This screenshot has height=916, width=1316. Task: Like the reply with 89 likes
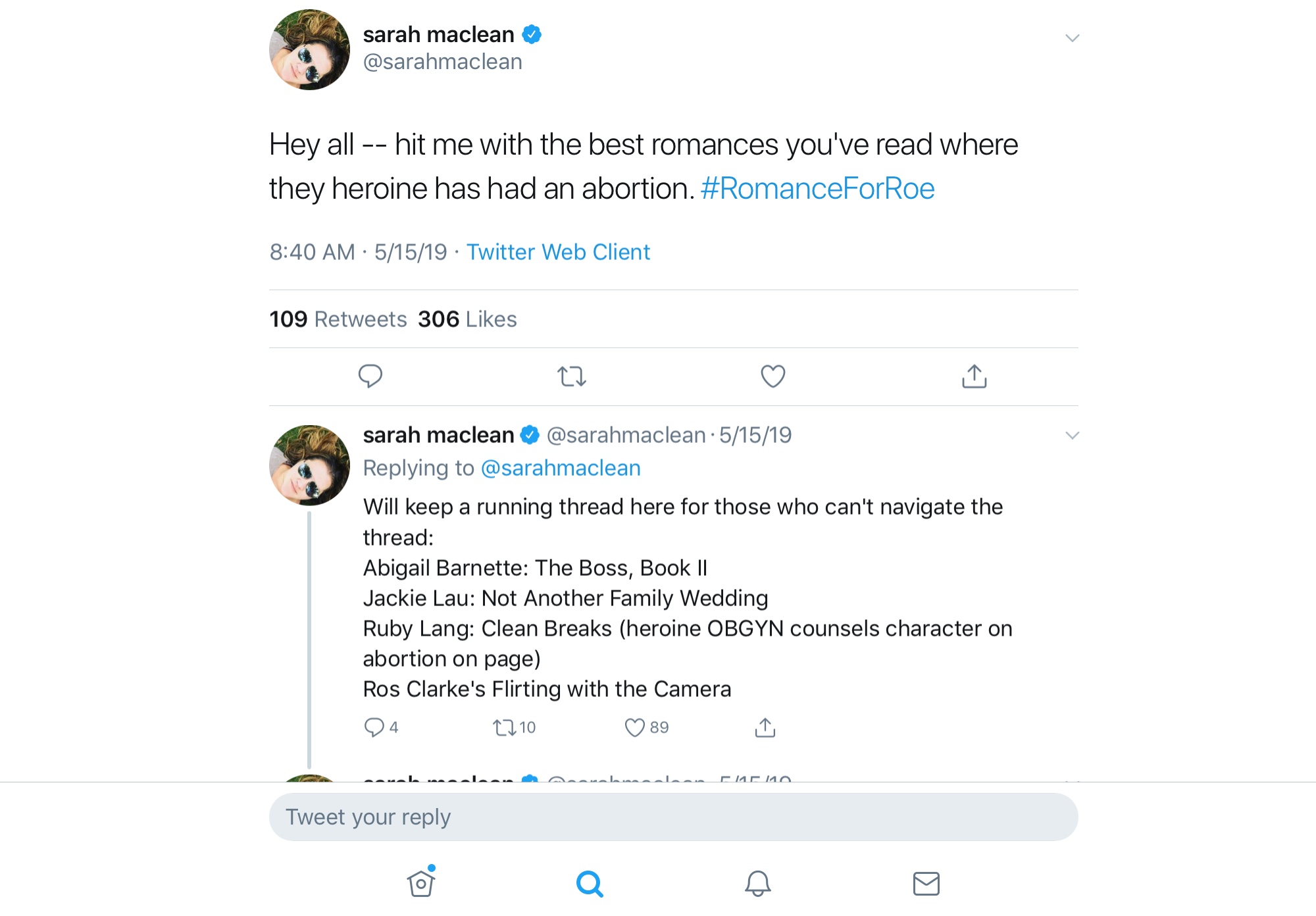(x=635, y=727)
